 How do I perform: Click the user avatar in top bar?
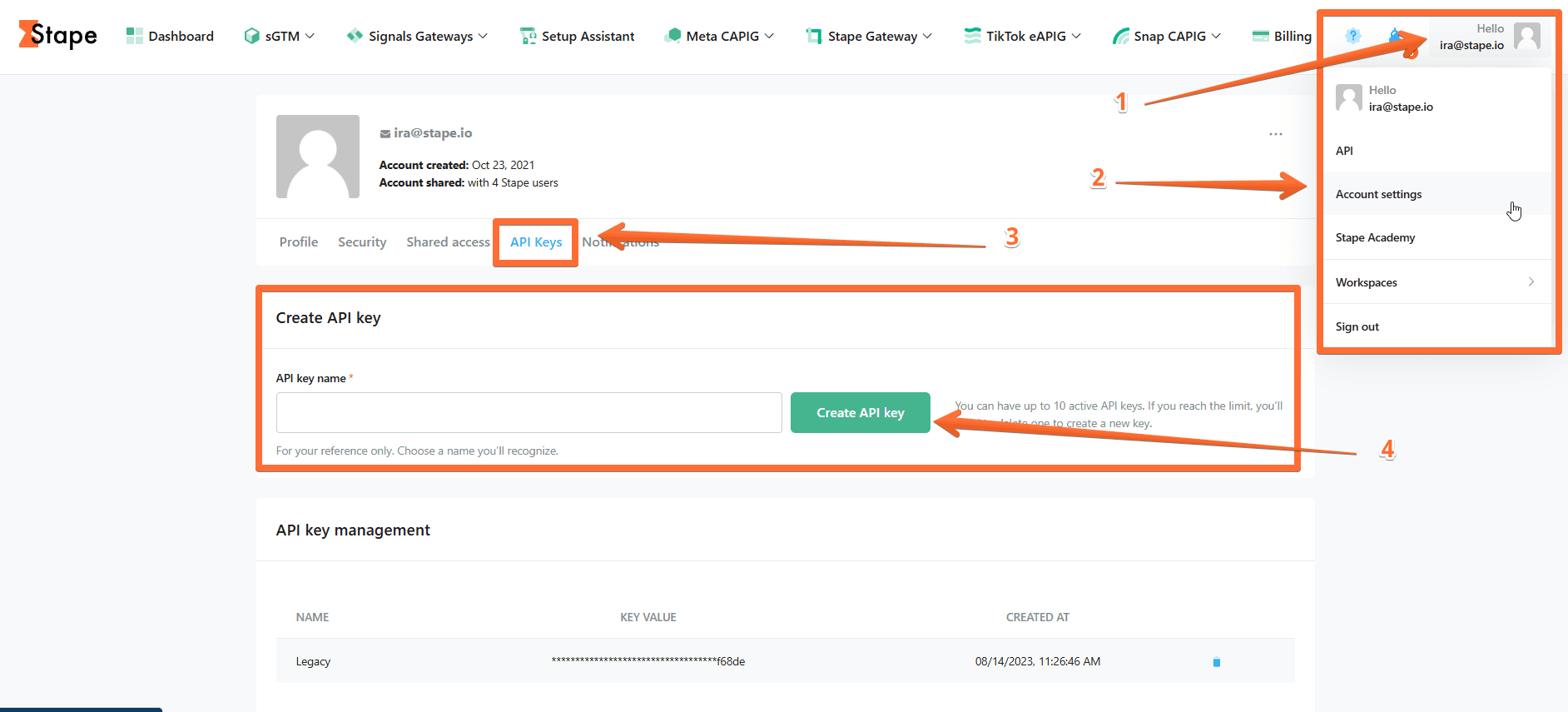[x=1526, y=37]
